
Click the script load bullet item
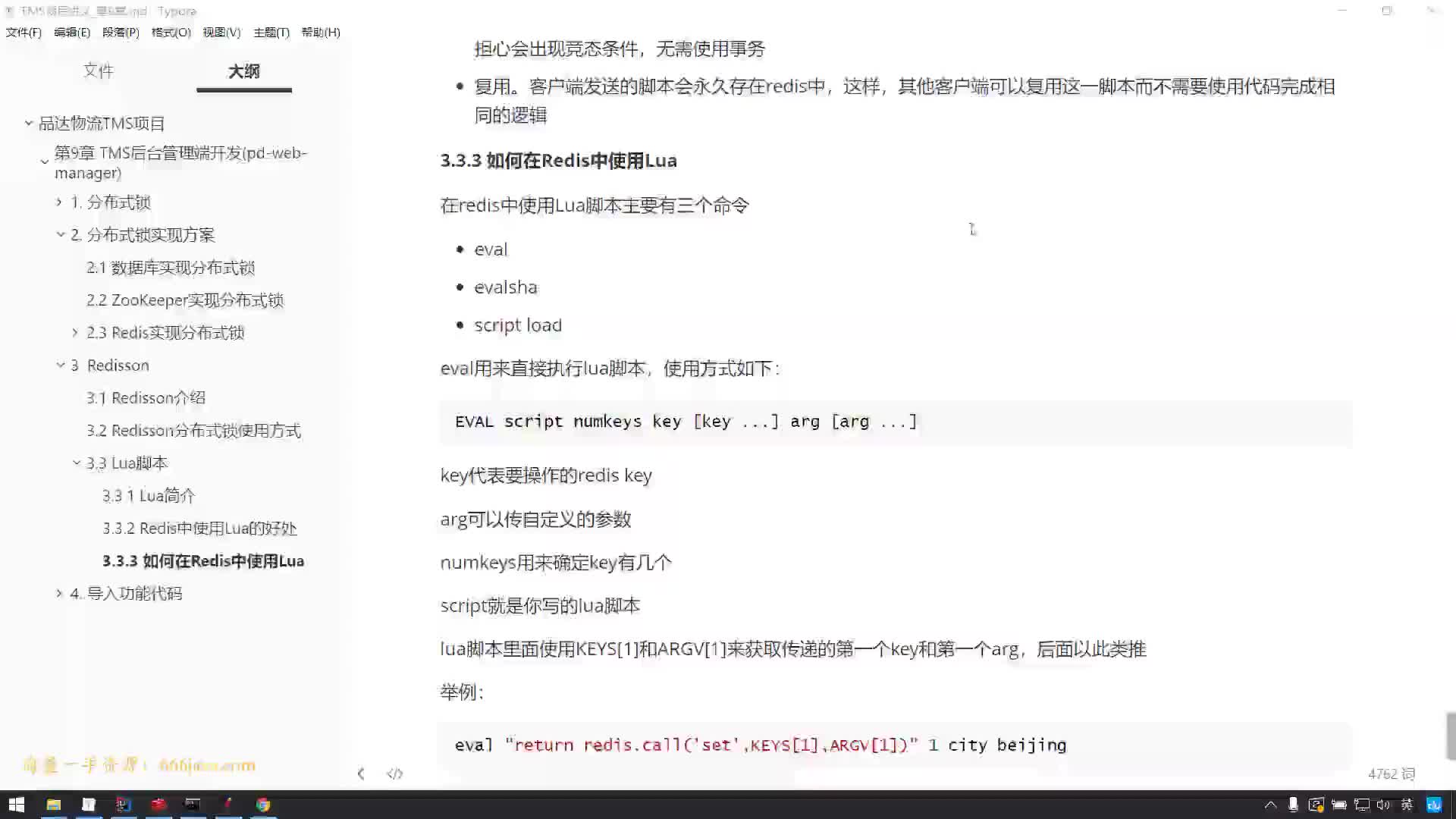coord(518,325)
